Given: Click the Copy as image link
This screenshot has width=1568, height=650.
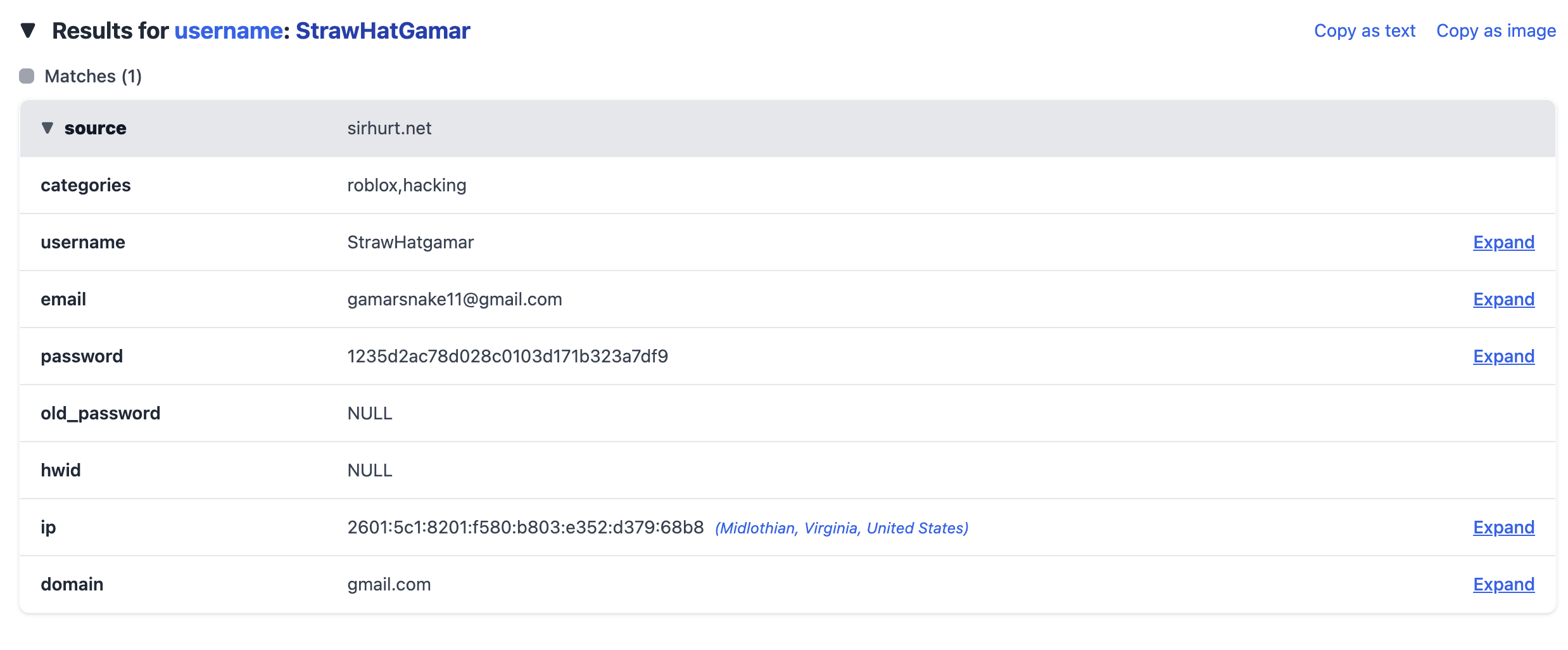Looking at the screenshot, I should click(x=1495, y=31).
